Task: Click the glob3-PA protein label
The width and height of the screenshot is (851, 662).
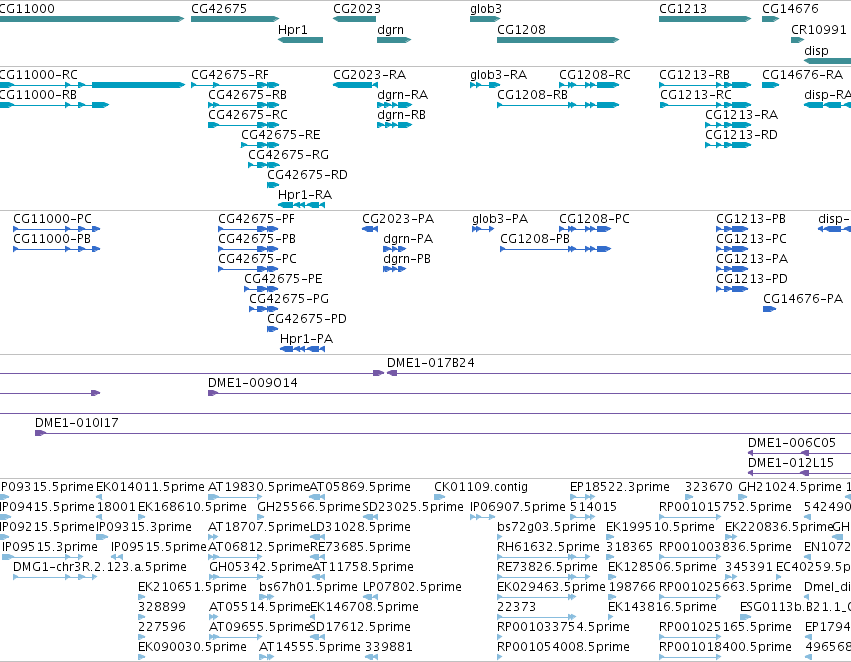Action: tap(500, 219)
